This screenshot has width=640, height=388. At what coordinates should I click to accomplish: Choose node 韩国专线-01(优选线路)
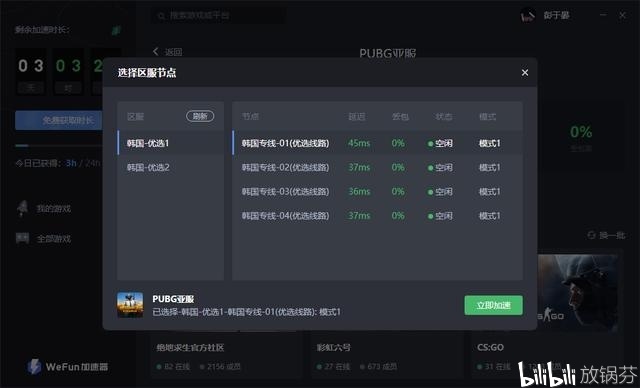[x=378, y=143]
